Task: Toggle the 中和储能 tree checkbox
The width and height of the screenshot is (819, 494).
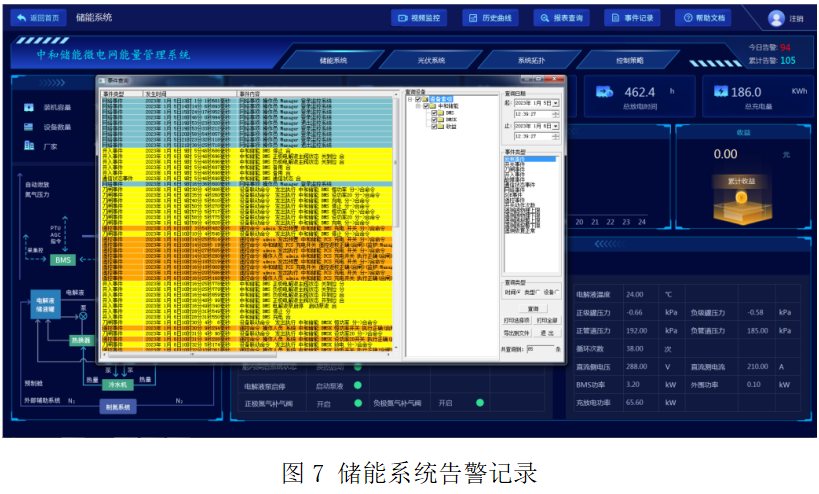Action: (x=426, y=106)
